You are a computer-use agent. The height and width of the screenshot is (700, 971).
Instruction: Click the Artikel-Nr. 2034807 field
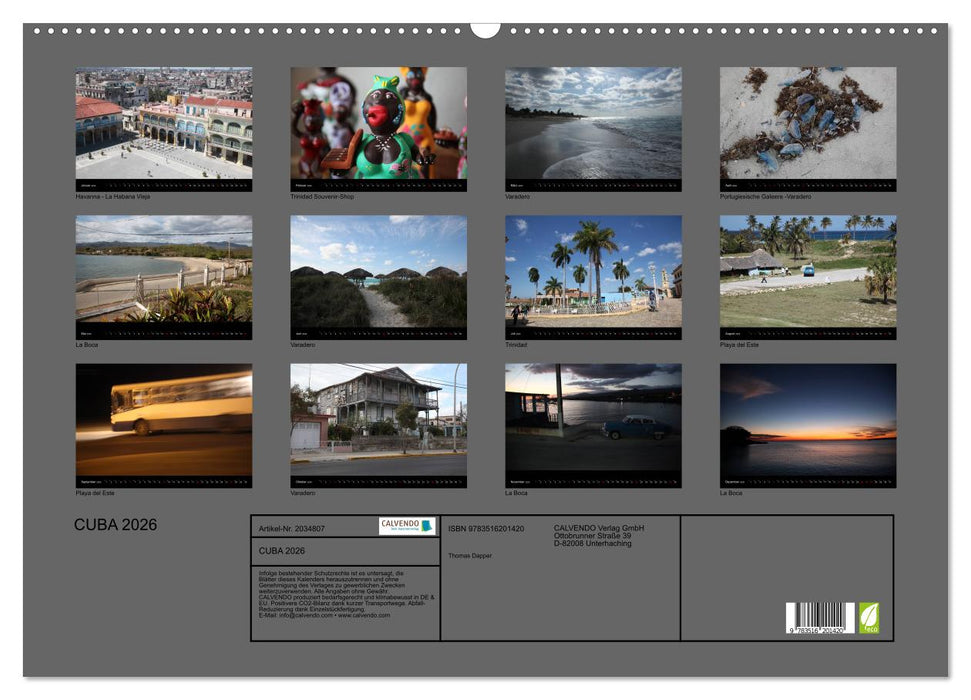click(292, 528)
